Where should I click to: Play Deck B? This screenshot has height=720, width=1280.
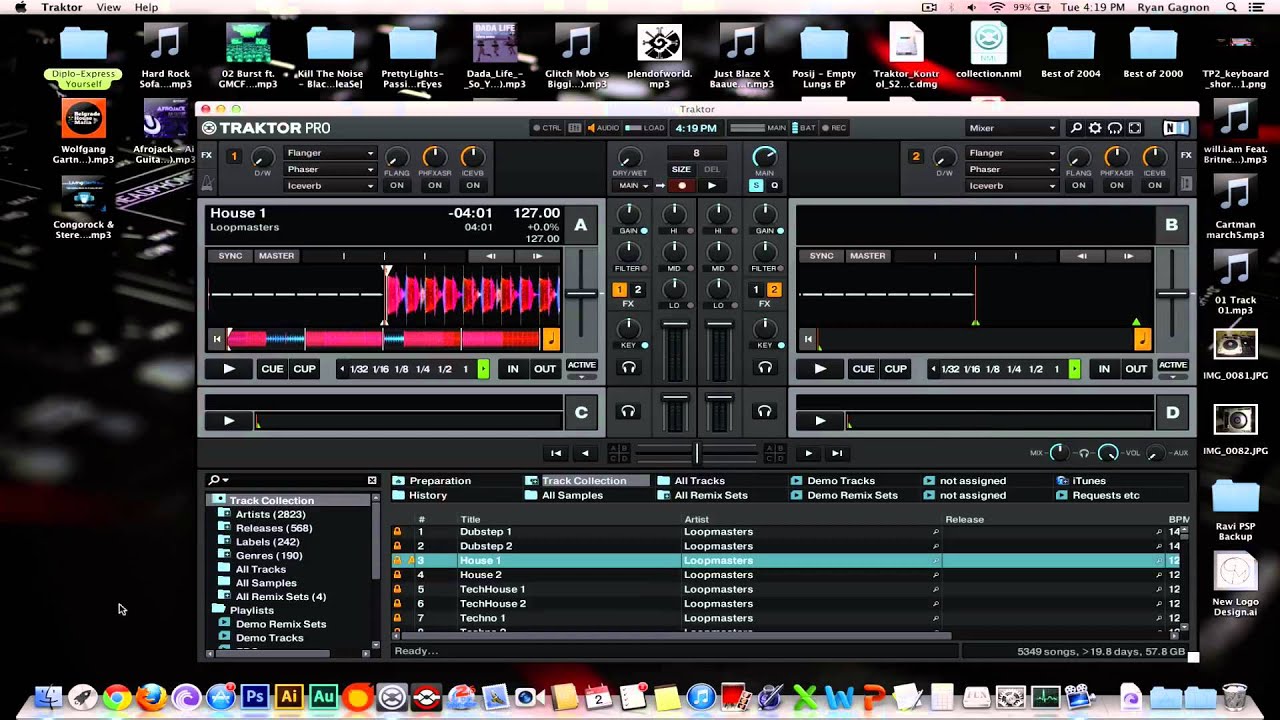(x=820, y=369)
